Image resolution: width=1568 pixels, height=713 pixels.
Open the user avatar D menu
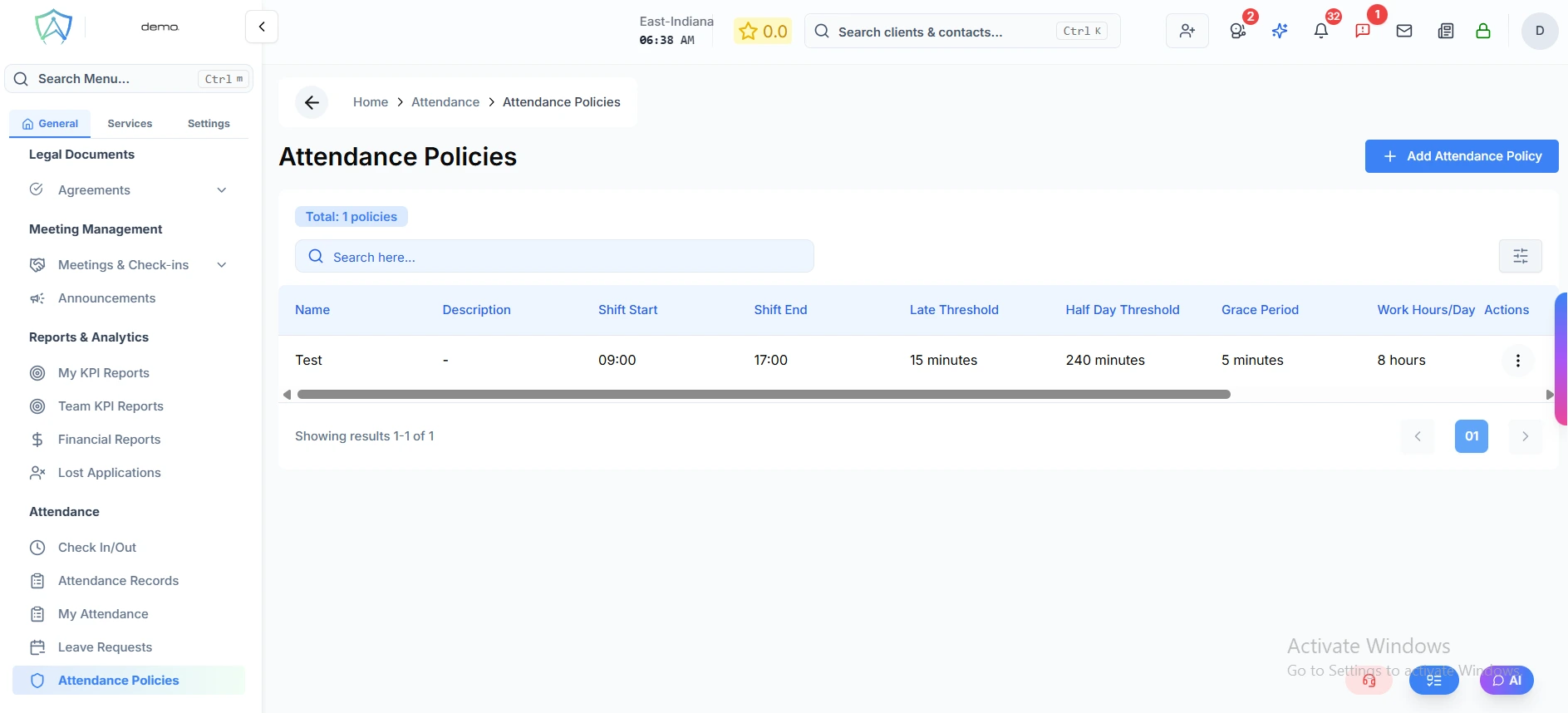(x=1539, y=32)
